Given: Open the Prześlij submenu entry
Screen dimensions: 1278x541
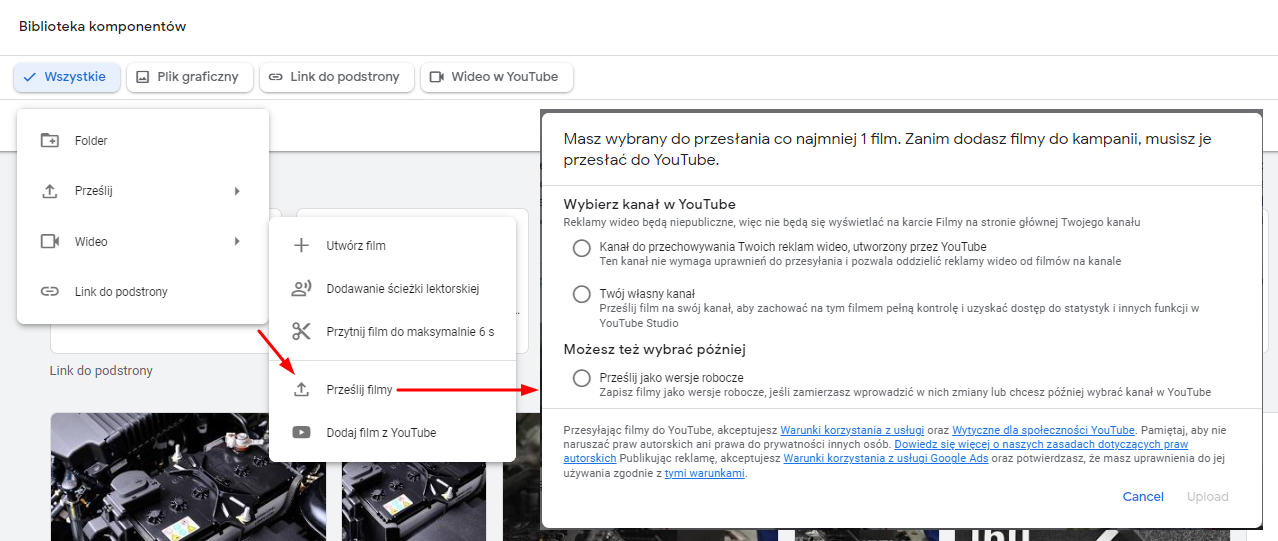Looking at the screenshot, I should [x=143, y=191].
